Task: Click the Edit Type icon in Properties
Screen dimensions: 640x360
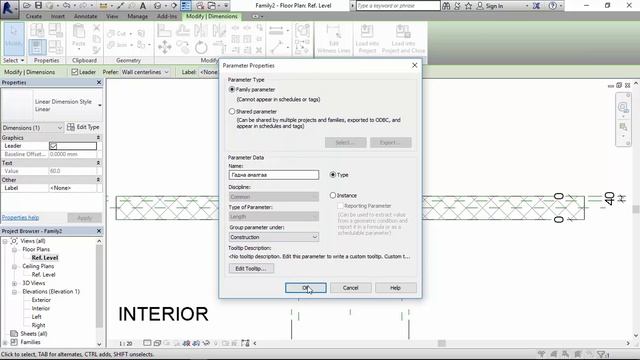Action: [83, 127]
